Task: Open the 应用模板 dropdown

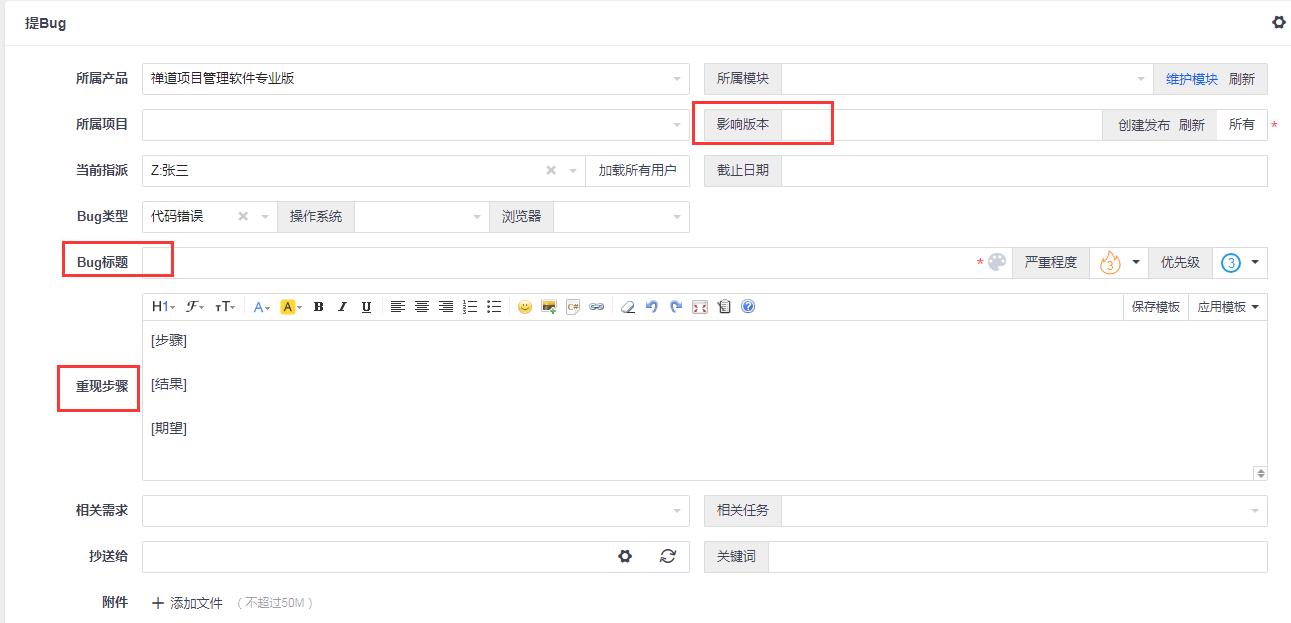Action: coord(1228,307)
